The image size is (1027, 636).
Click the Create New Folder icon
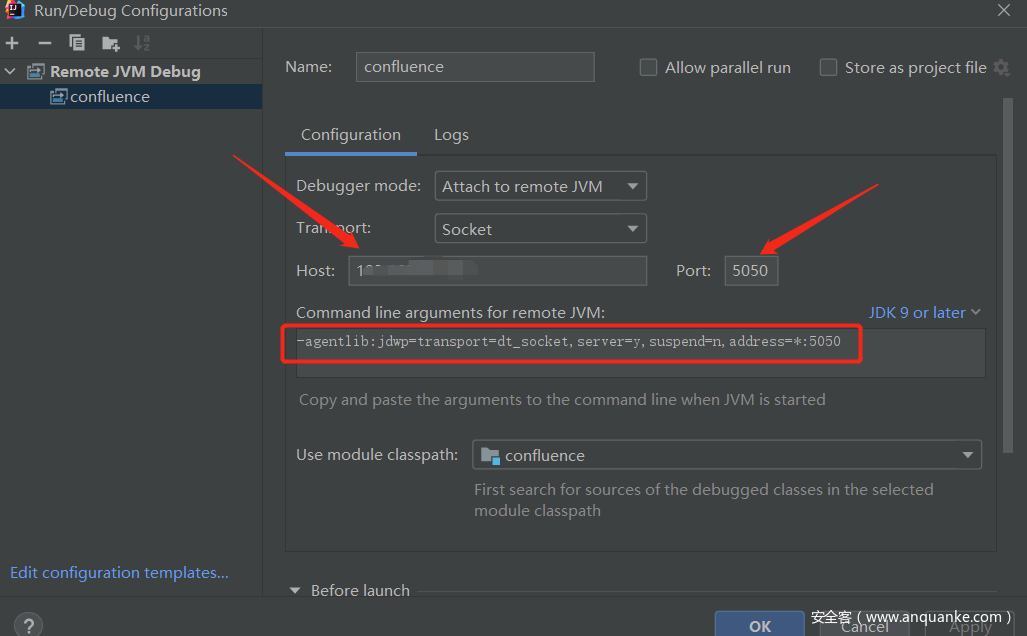(x=110, y=43)
